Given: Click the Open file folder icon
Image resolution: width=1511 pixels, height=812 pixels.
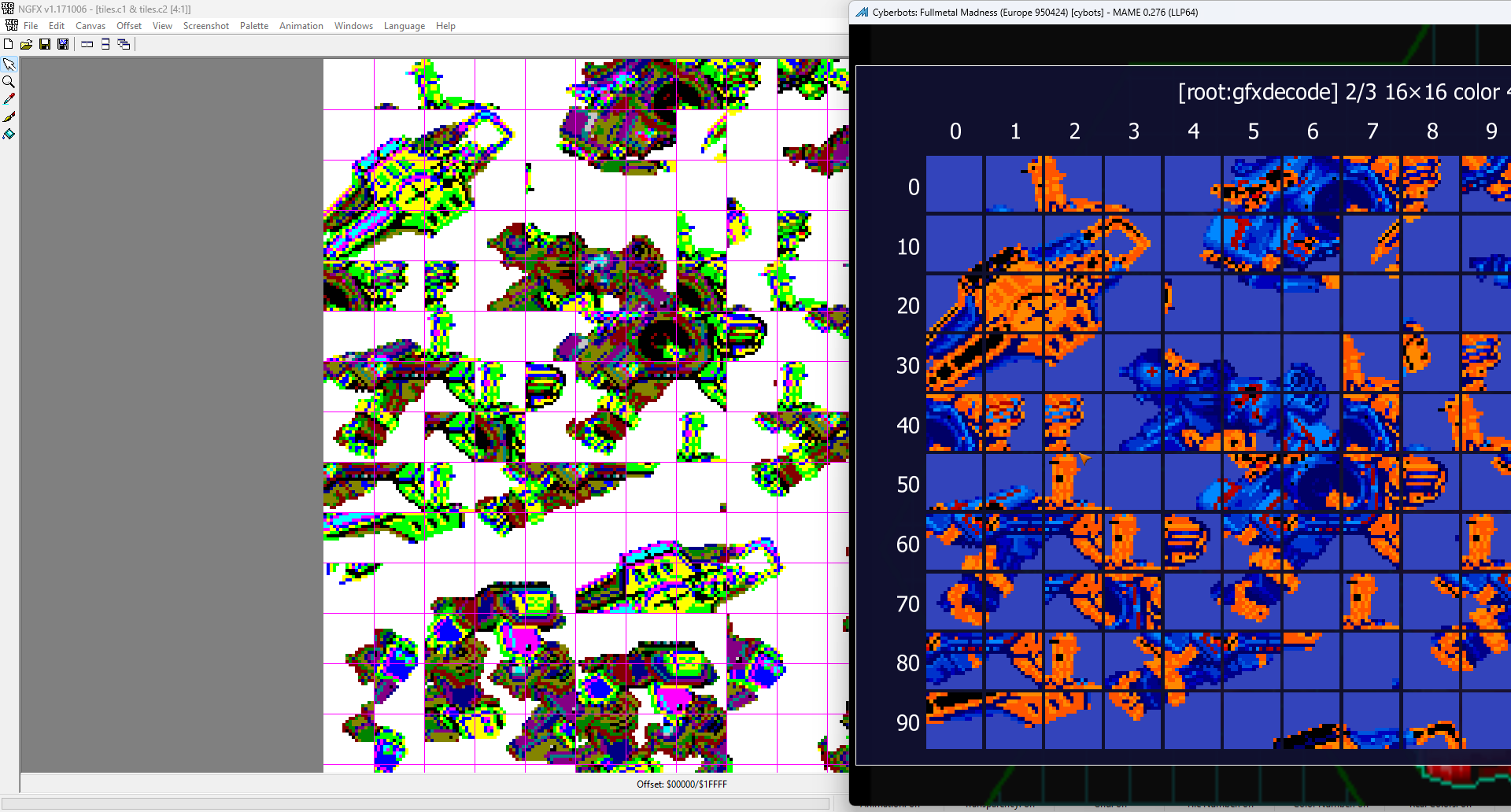Looking at the screenshot, I should click(27, 44).
